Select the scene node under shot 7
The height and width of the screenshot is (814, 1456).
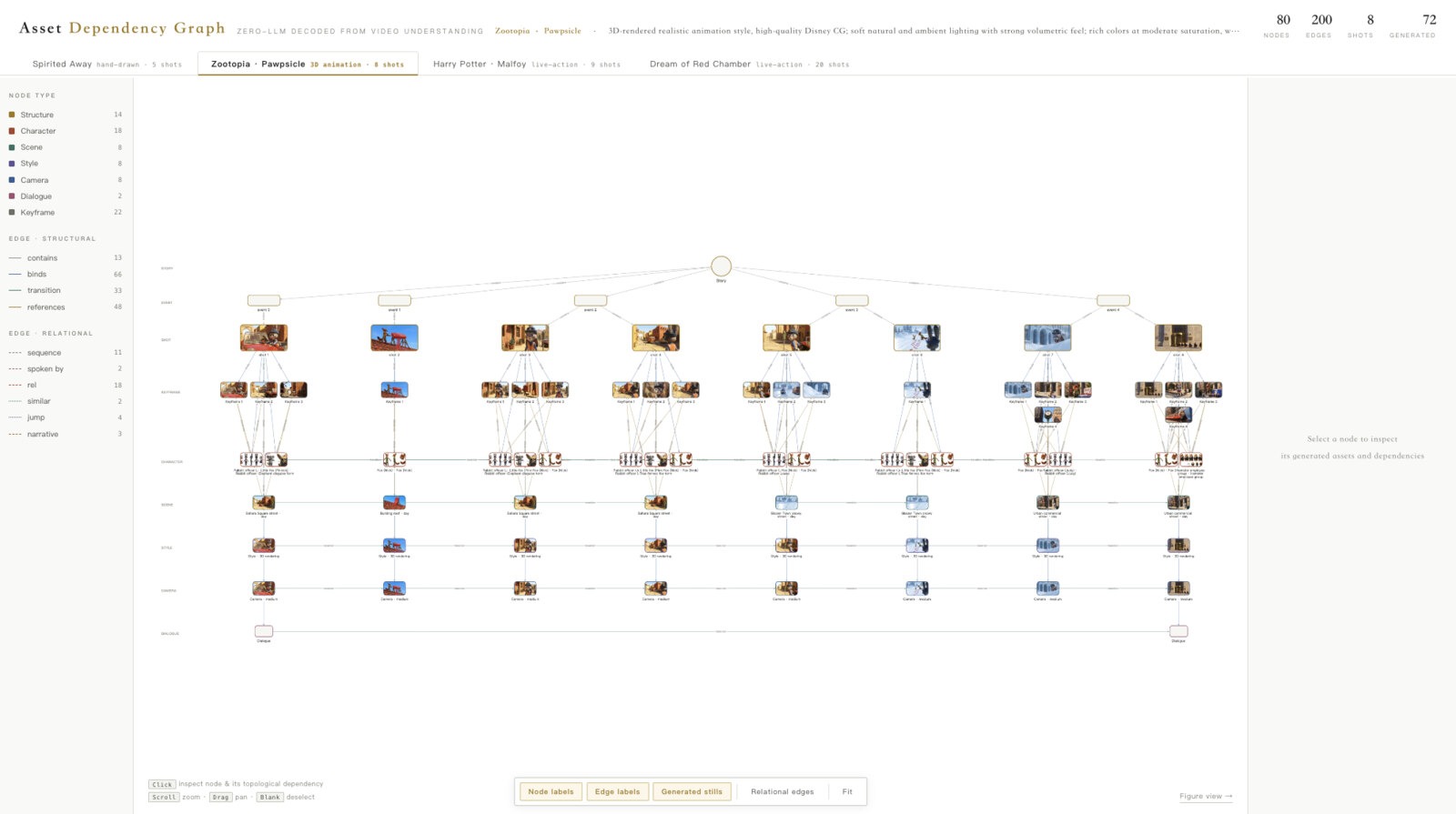[x=1047, y=502]
